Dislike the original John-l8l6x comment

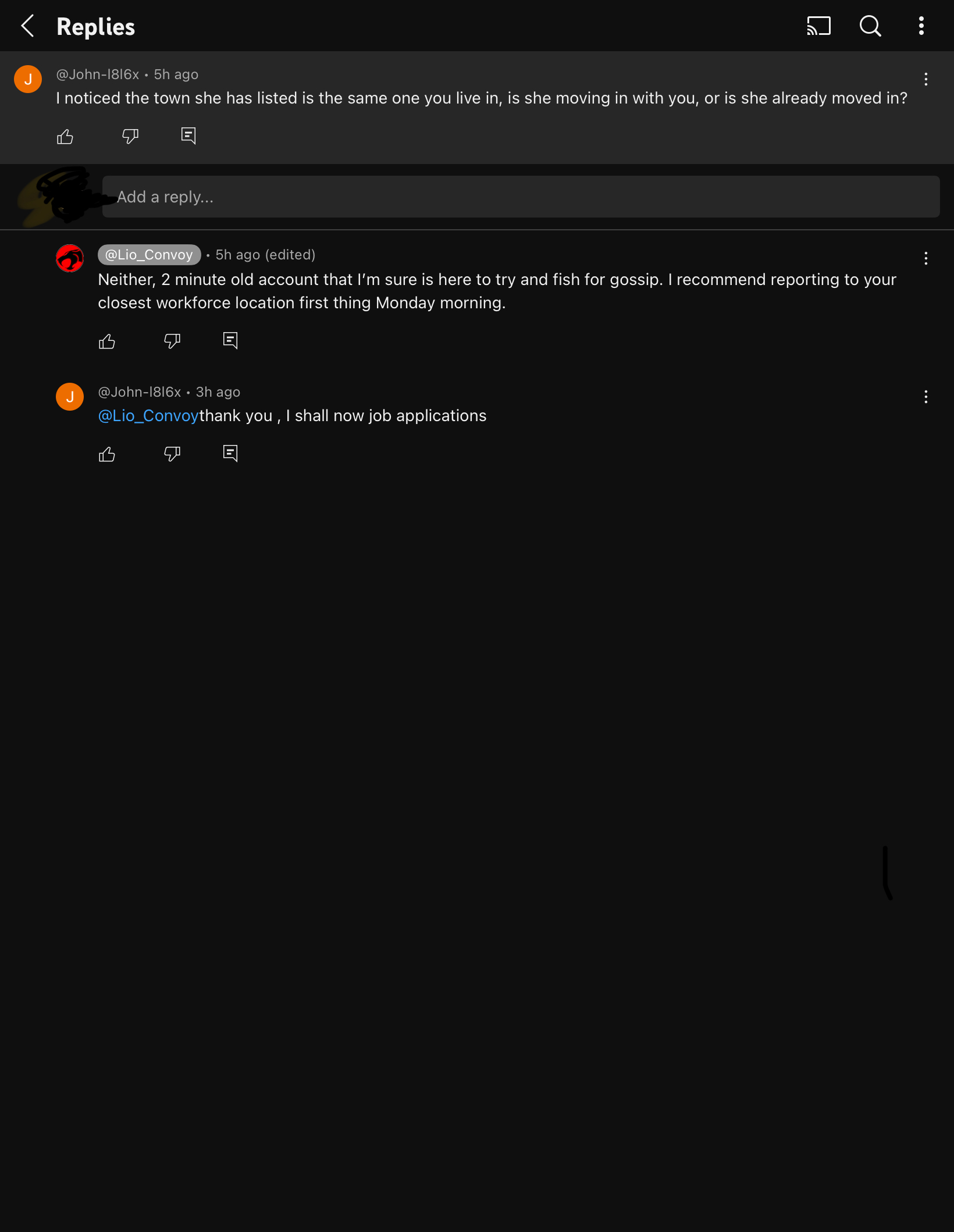(130, 137)
